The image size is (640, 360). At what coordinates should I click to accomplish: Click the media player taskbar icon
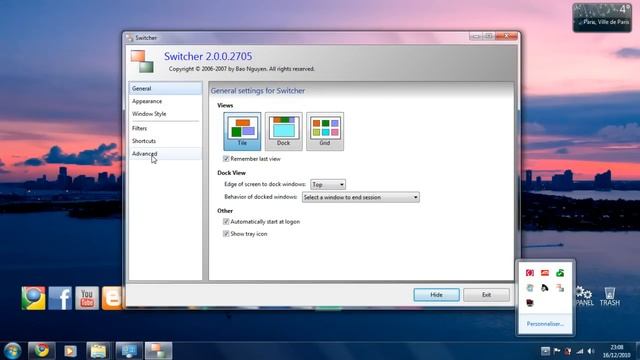point(70,351)
